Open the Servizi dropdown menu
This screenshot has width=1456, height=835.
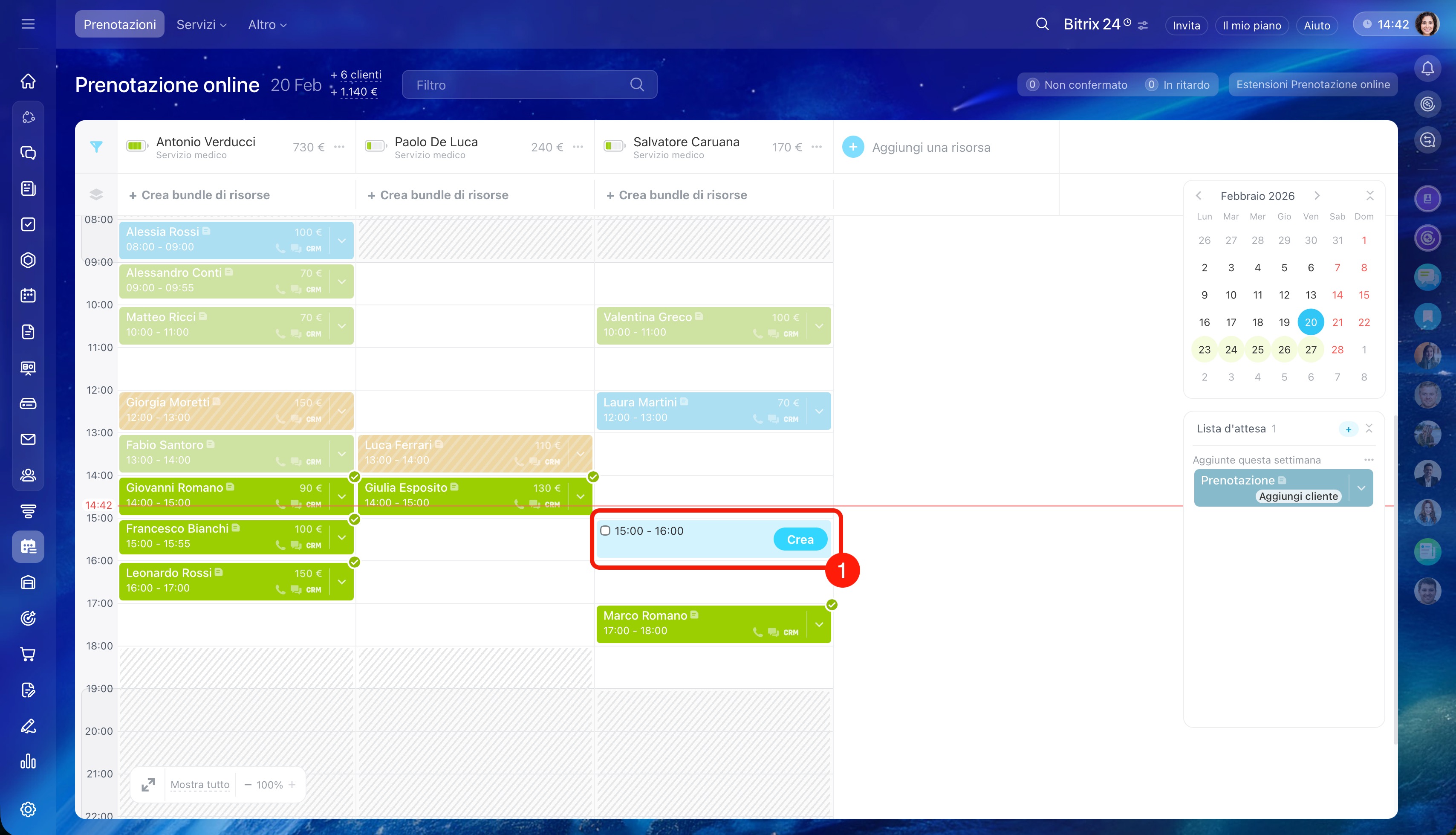click(201, 25)
